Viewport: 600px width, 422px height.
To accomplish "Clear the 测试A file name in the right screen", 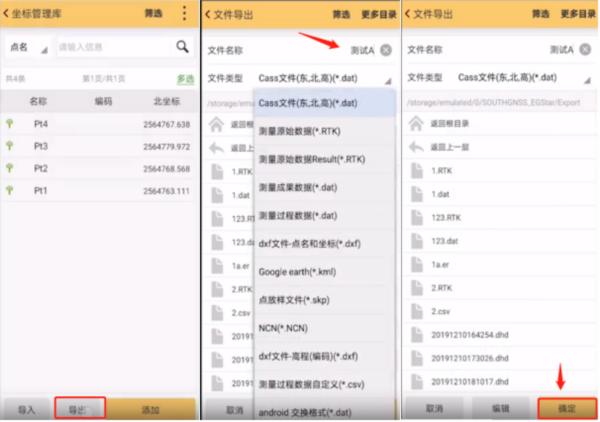I will pyautogui.click(x=585, y=49).
